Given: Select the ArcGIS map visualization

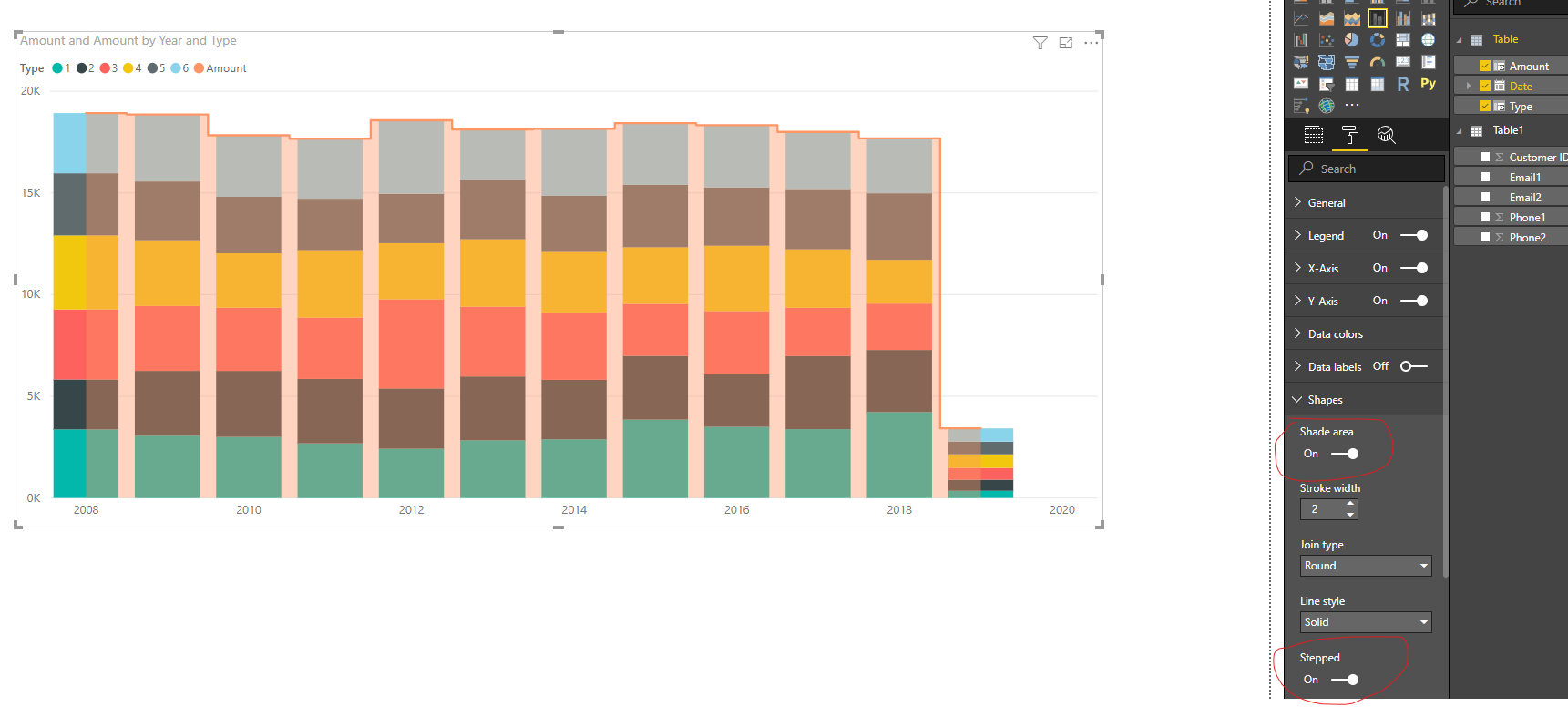Looking at the screenshot, I should pyautogui.click(x=1327, y=106).
